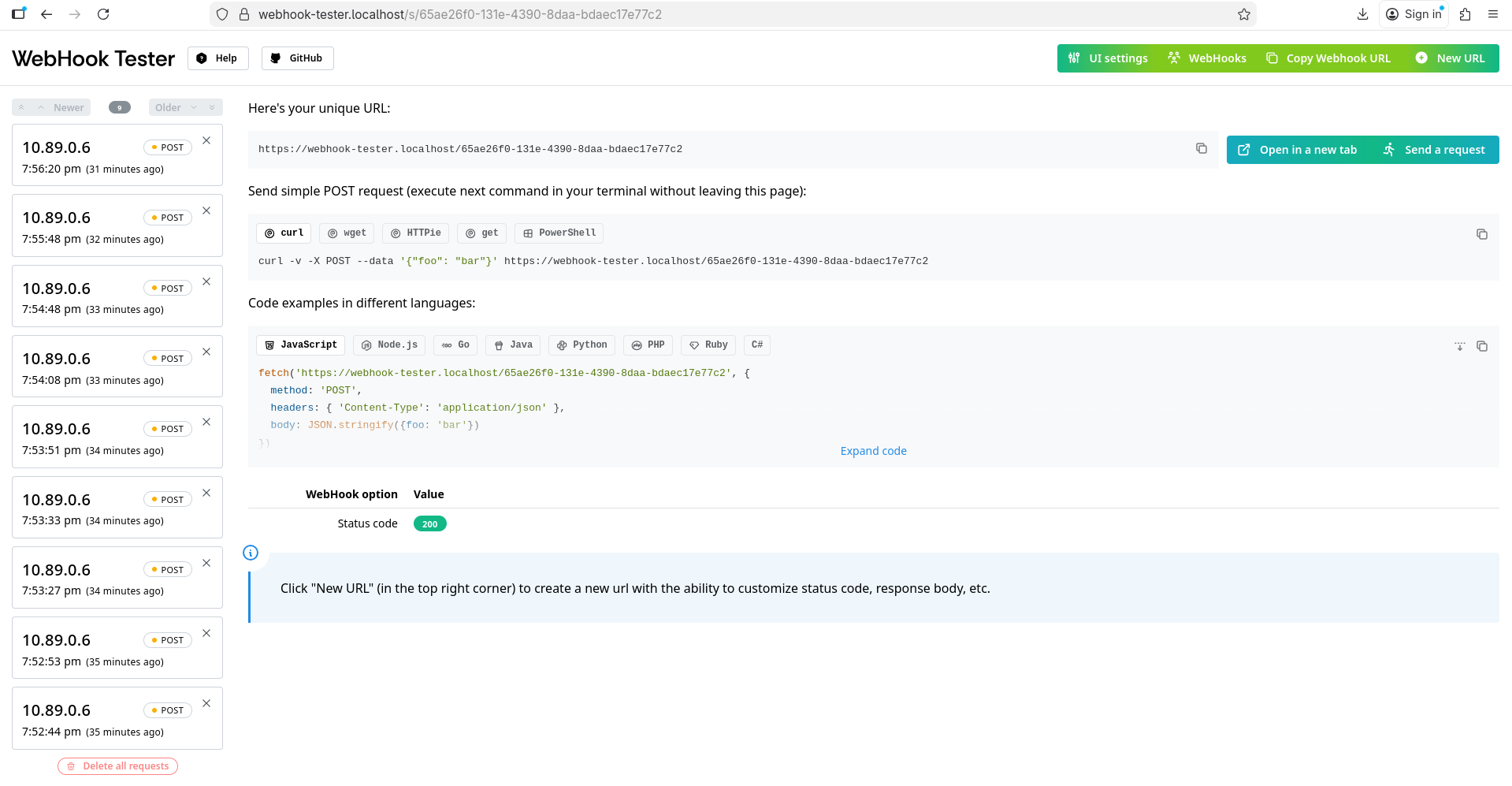Screen dimensions: 1512x786
Task: Open the request from 7:56:20 pm
Action: pyautogui.click(x=117, y=155)
